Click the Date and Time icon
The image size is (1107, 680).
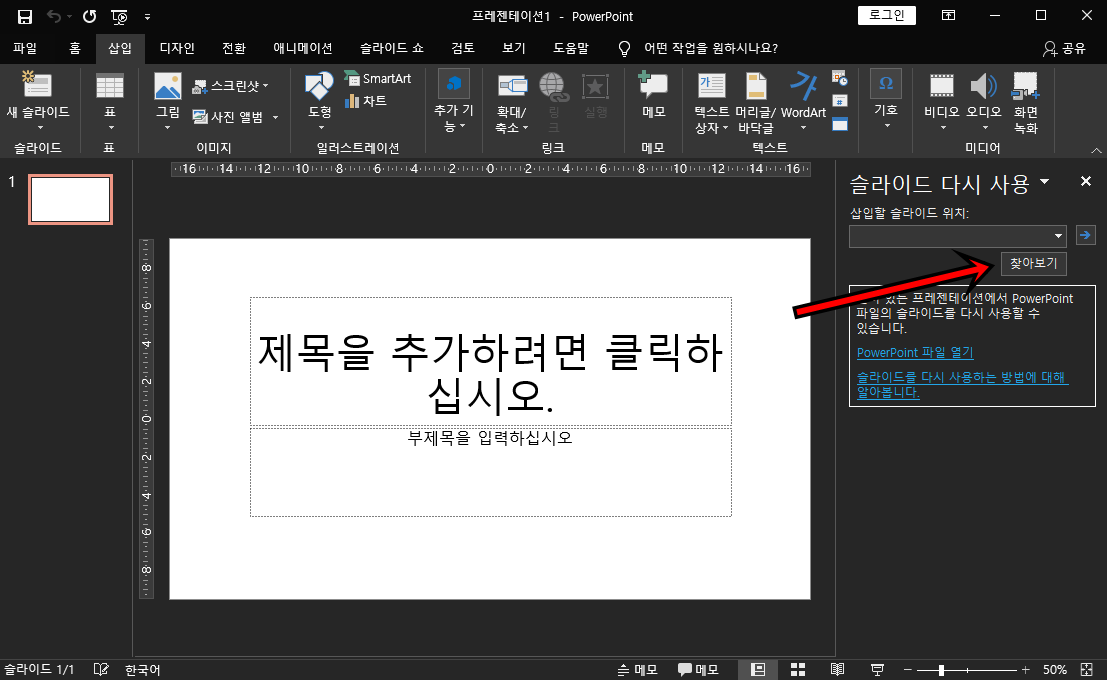[x=839, y=78]
